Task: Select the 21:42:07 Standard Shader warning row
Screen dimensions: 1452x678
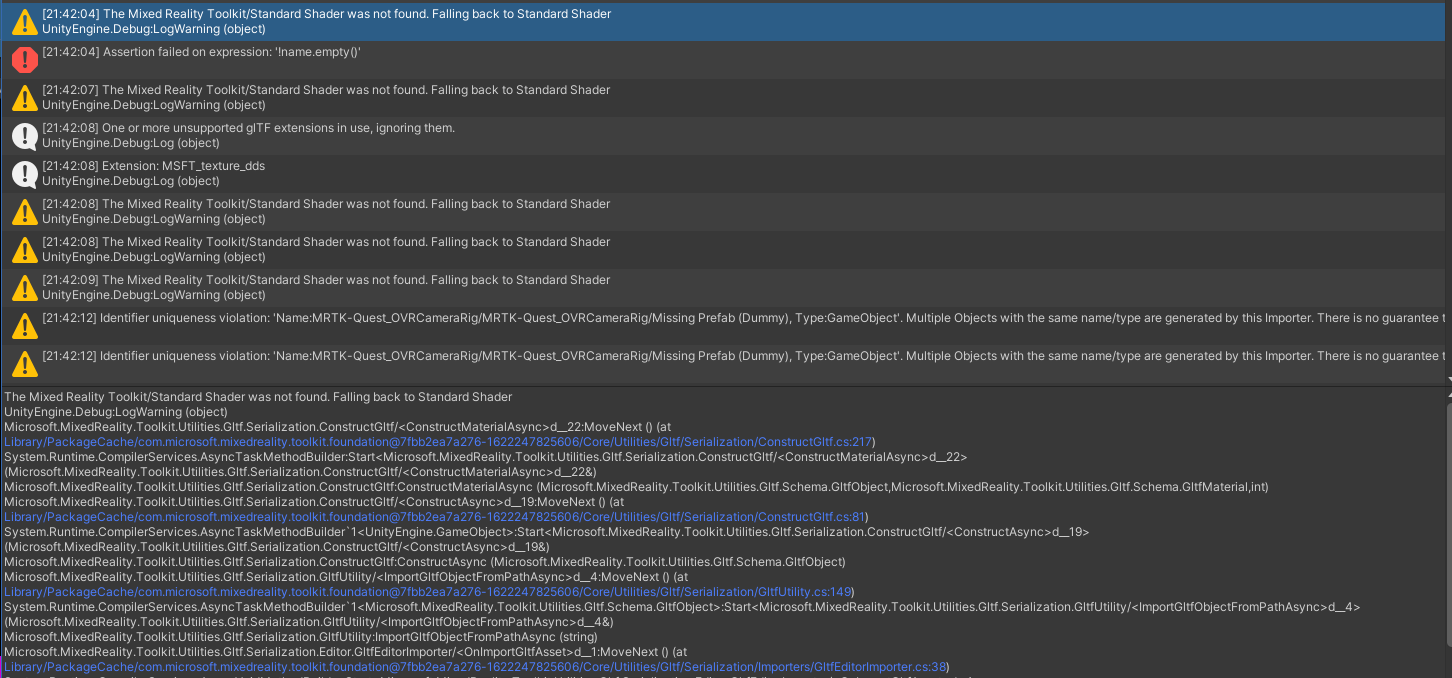Action: [400, 97]
